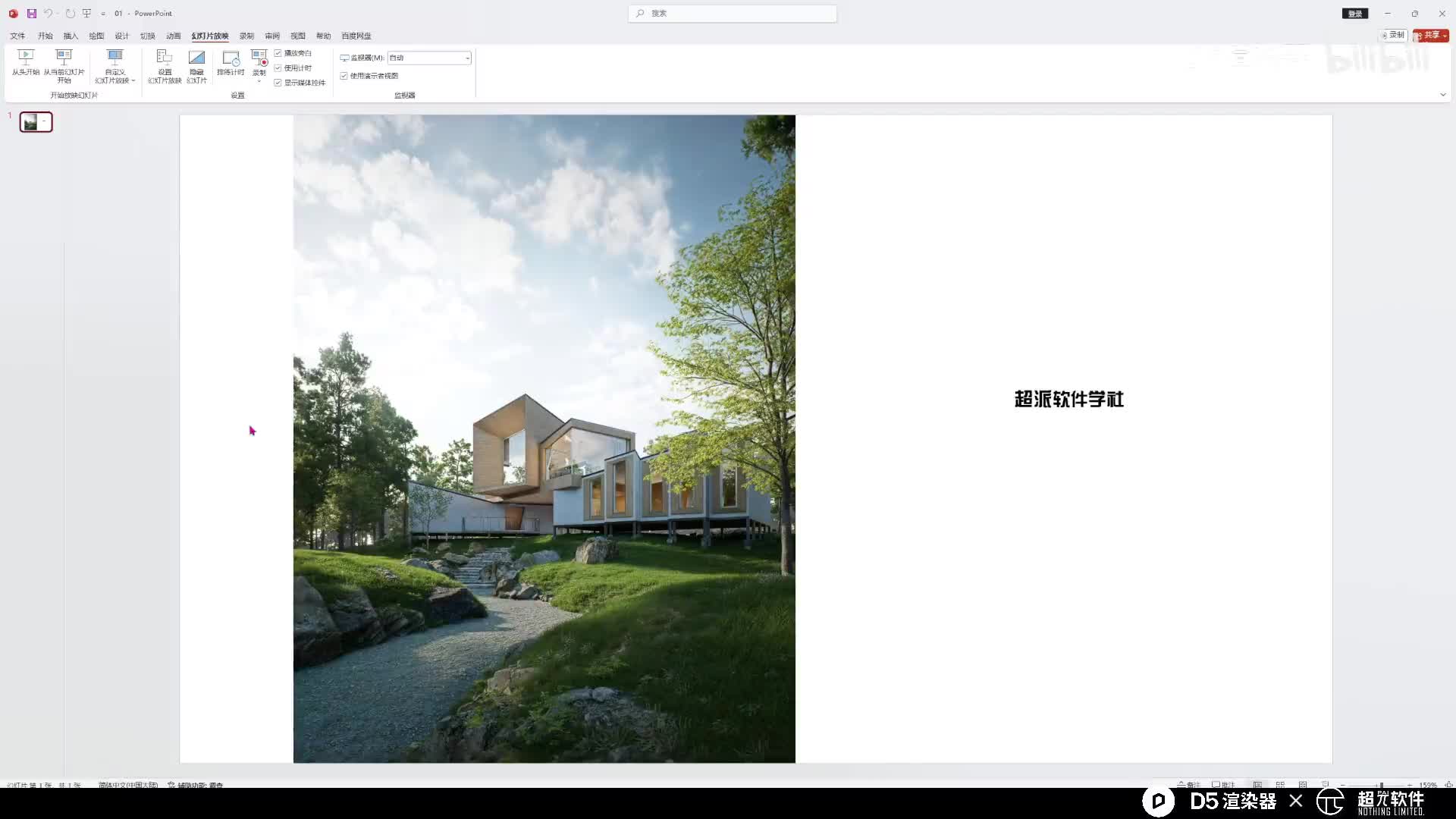Start slideshow from current slide icon

(64, 57)
